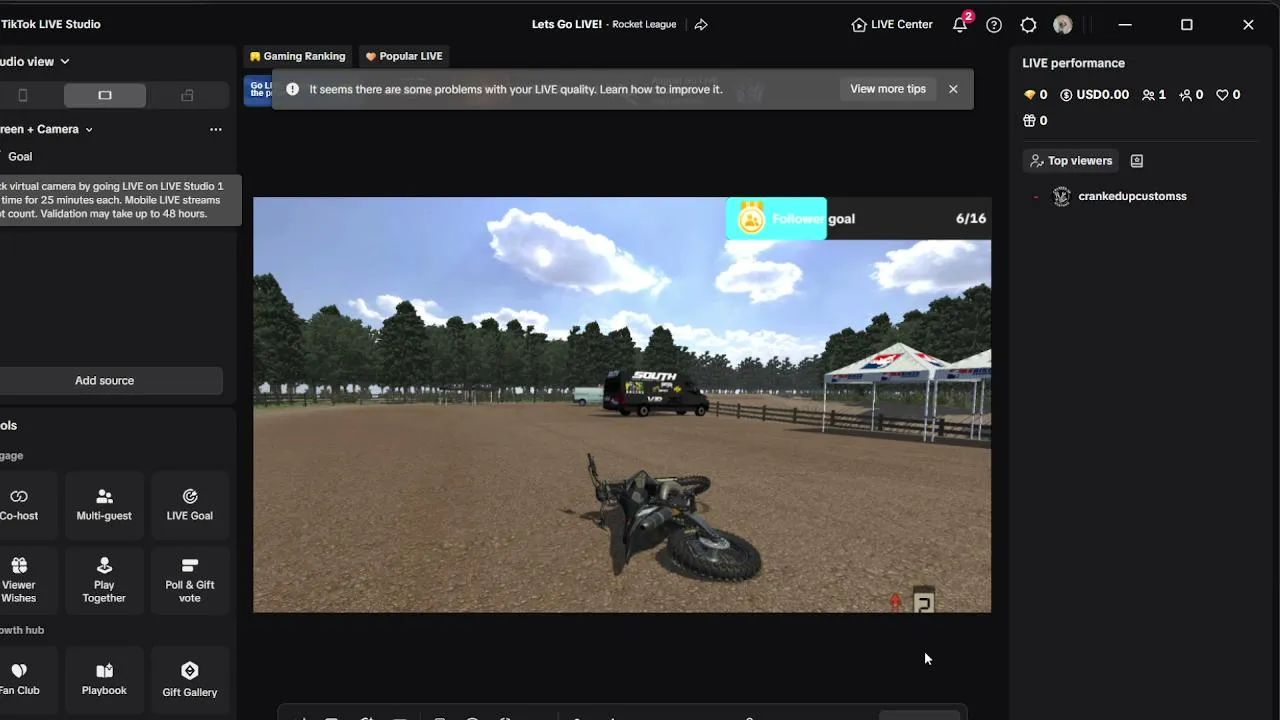Click the Follower goal widget badge

[776, 219]
